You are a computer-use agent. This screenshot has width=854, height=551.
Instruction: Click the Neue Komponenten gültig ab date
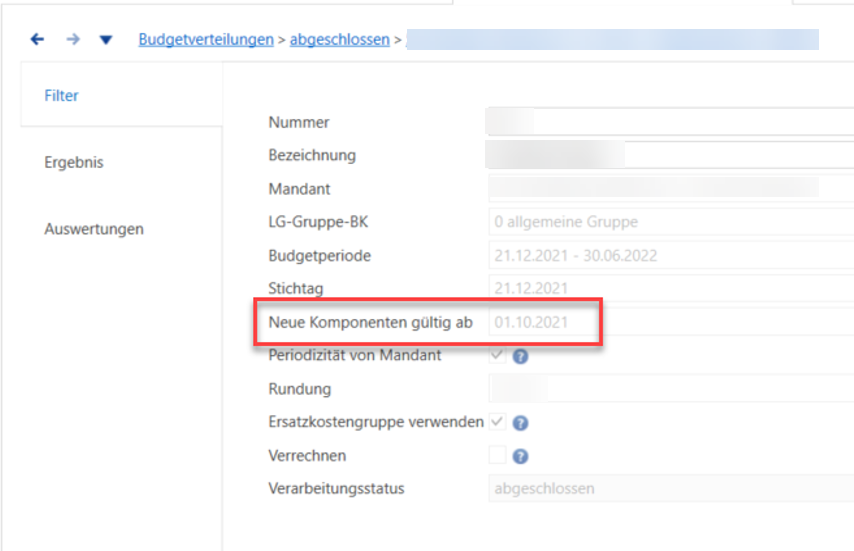tap(671, 322)
